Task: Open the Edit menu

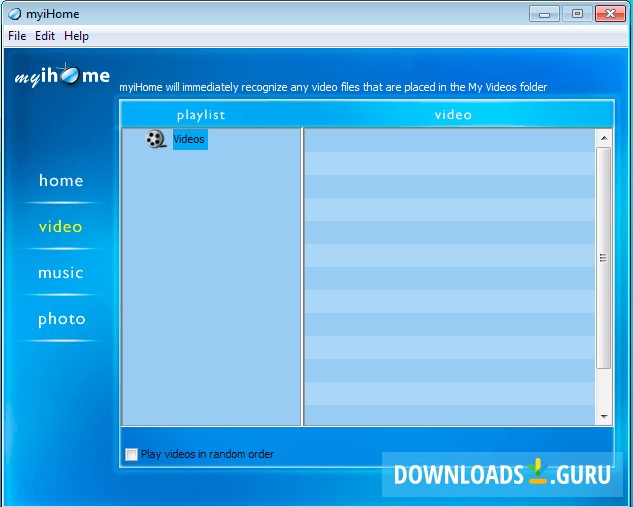Action: [45, 36]
